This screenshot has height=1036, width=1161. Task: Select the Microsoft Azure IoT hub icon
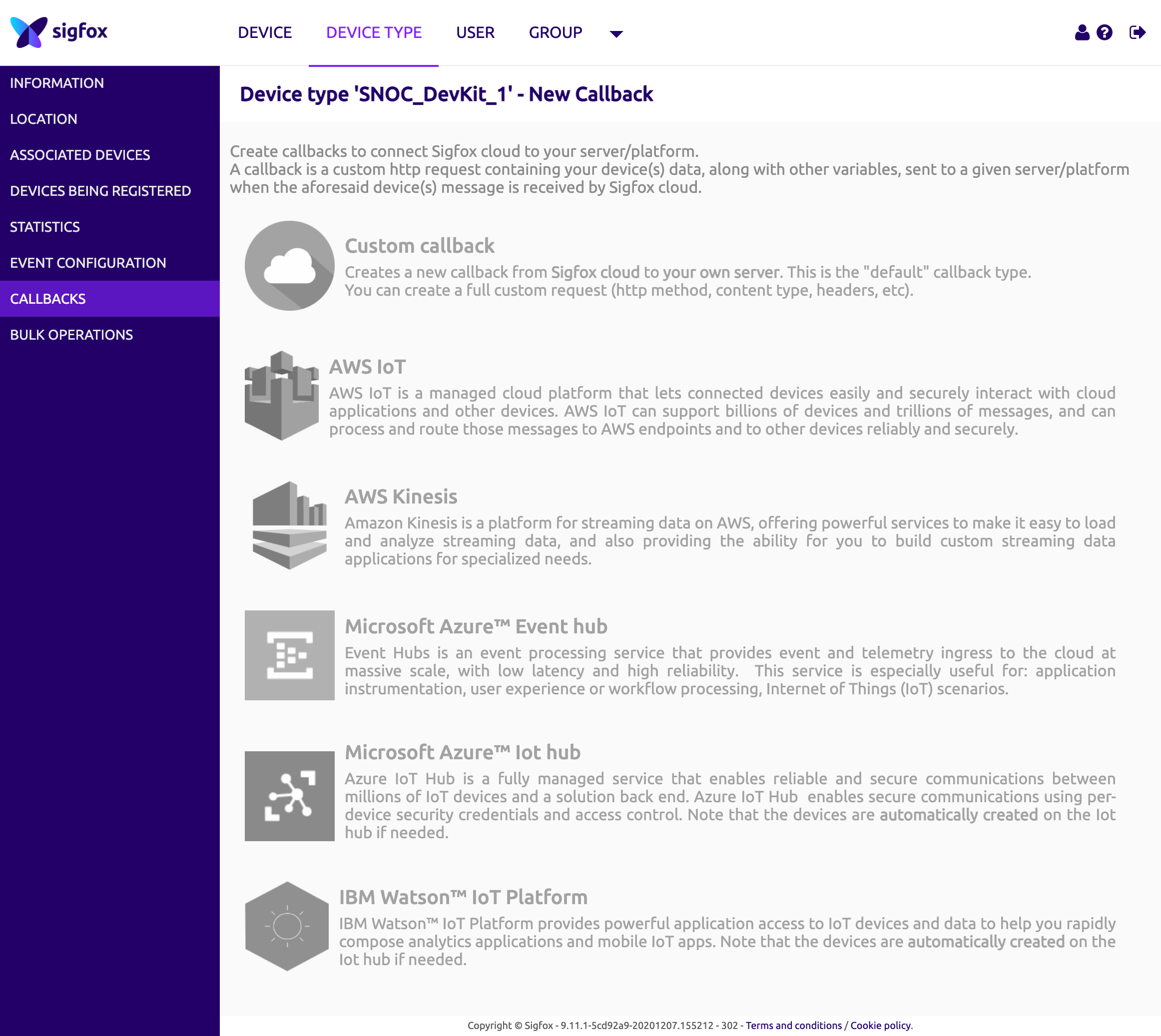(289, 796)
